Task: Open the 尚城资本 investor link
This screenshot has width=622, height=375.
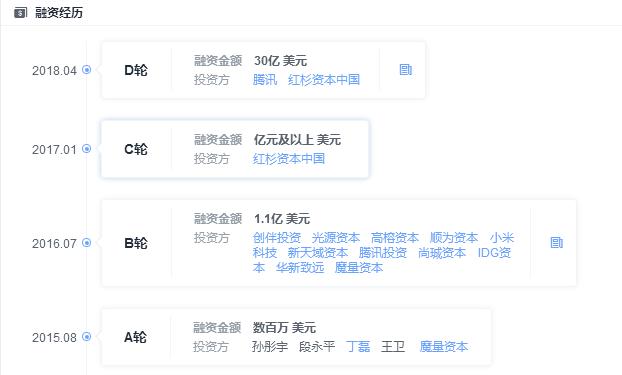Action: 442,253
